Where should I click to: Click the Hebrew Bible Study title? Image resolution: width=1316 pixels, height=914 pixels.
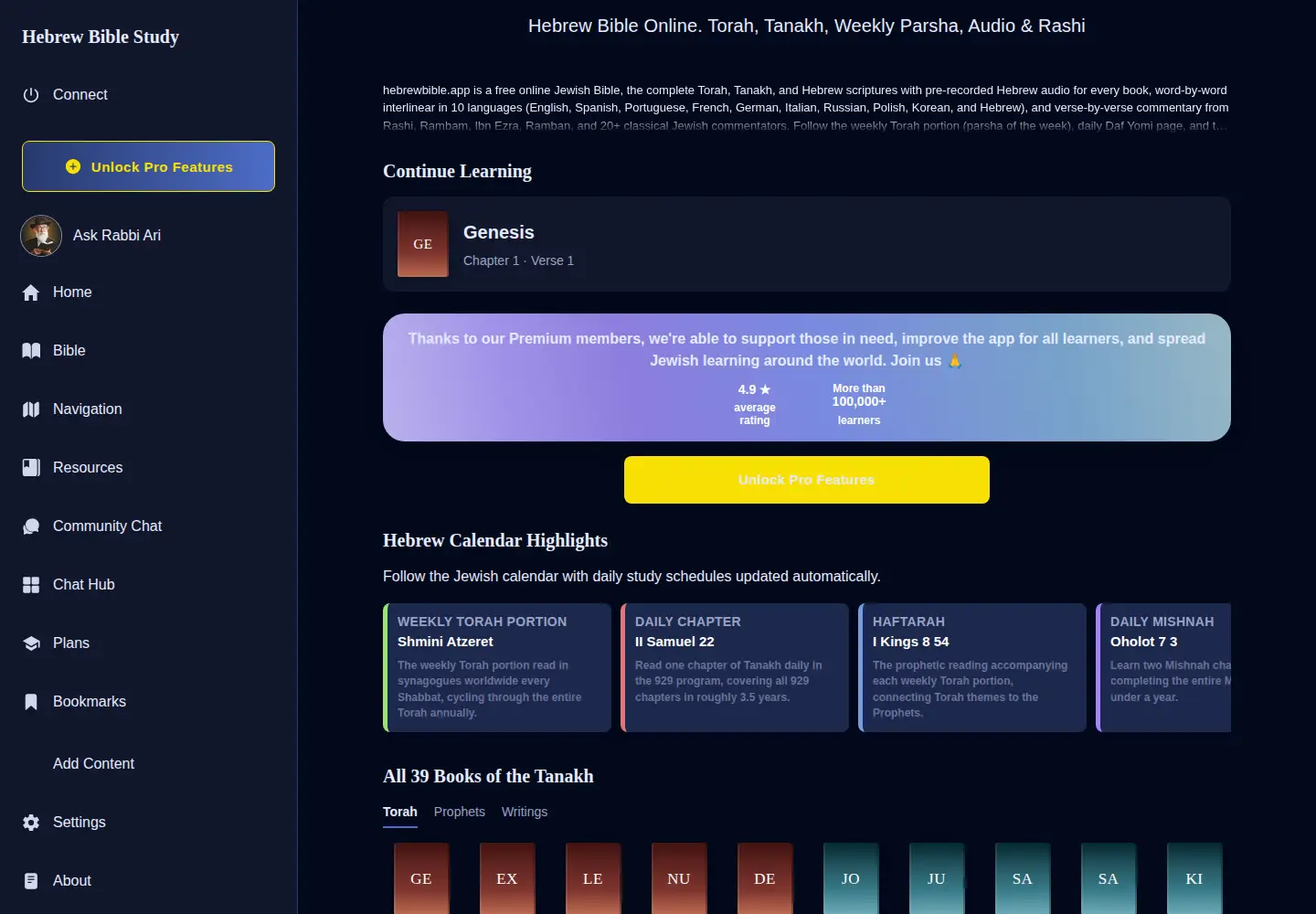[101, 37]
